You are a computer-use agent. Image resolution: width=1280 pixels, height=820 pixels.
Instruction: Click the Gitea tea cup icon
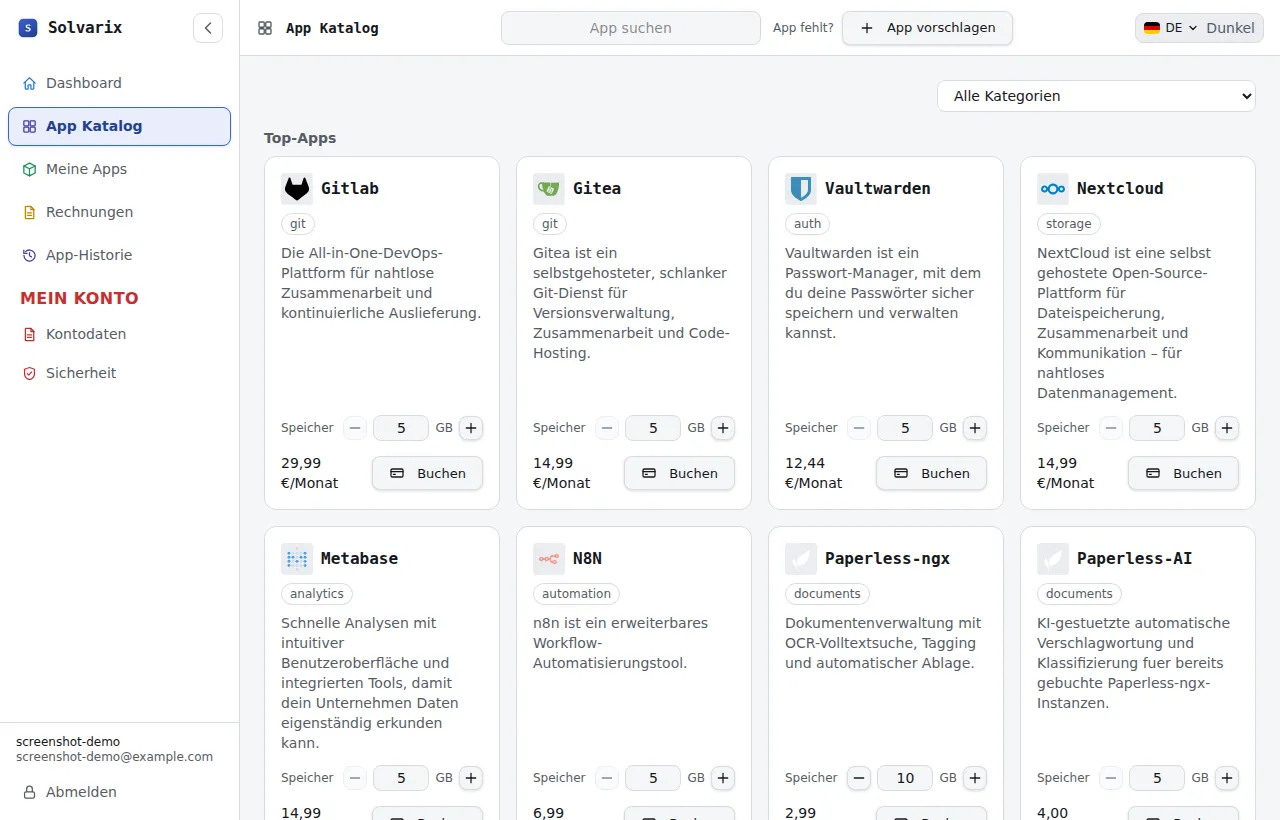549,188
